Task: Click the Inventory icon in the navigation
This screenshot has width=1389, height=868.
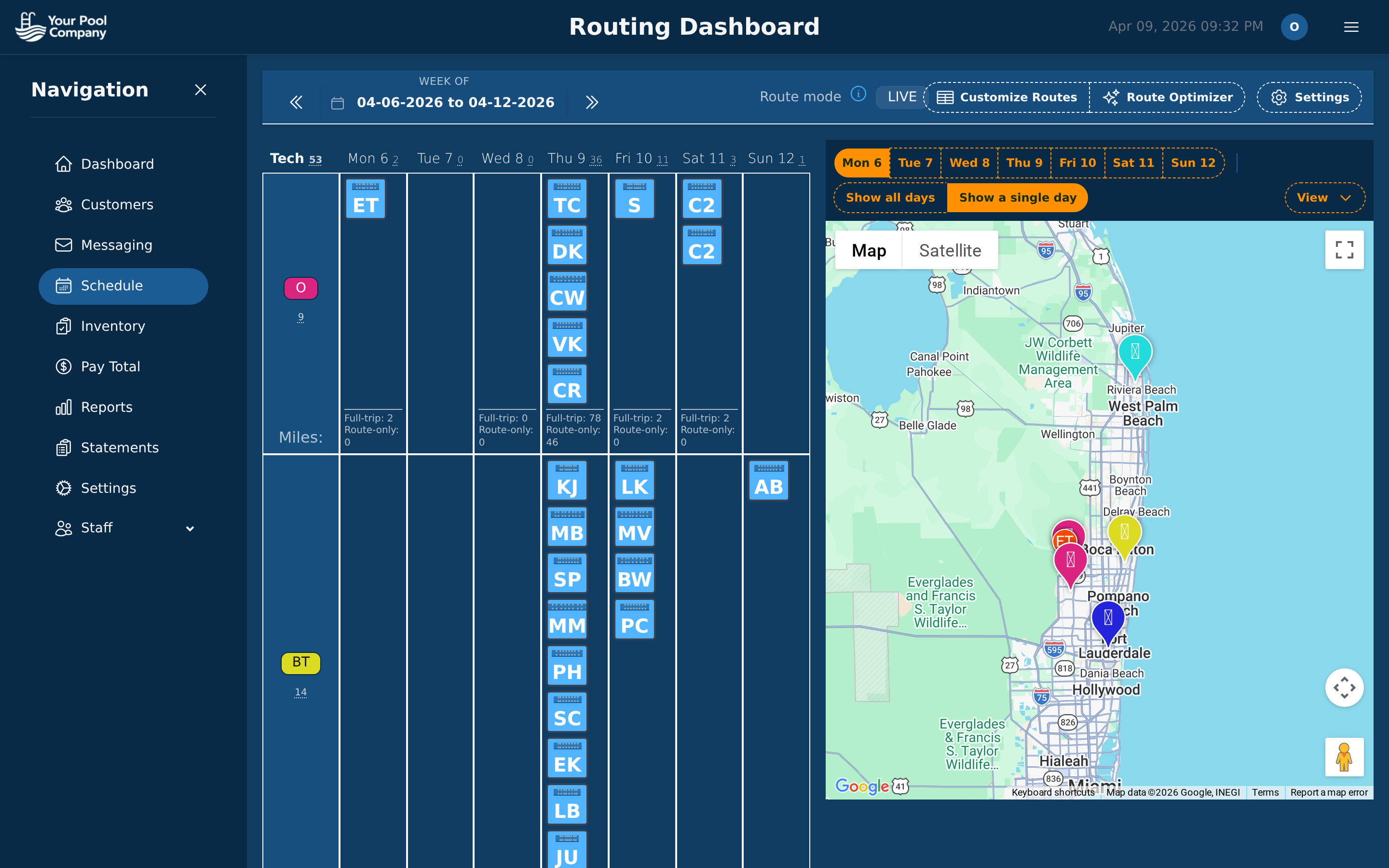Action: pos(64,326)
